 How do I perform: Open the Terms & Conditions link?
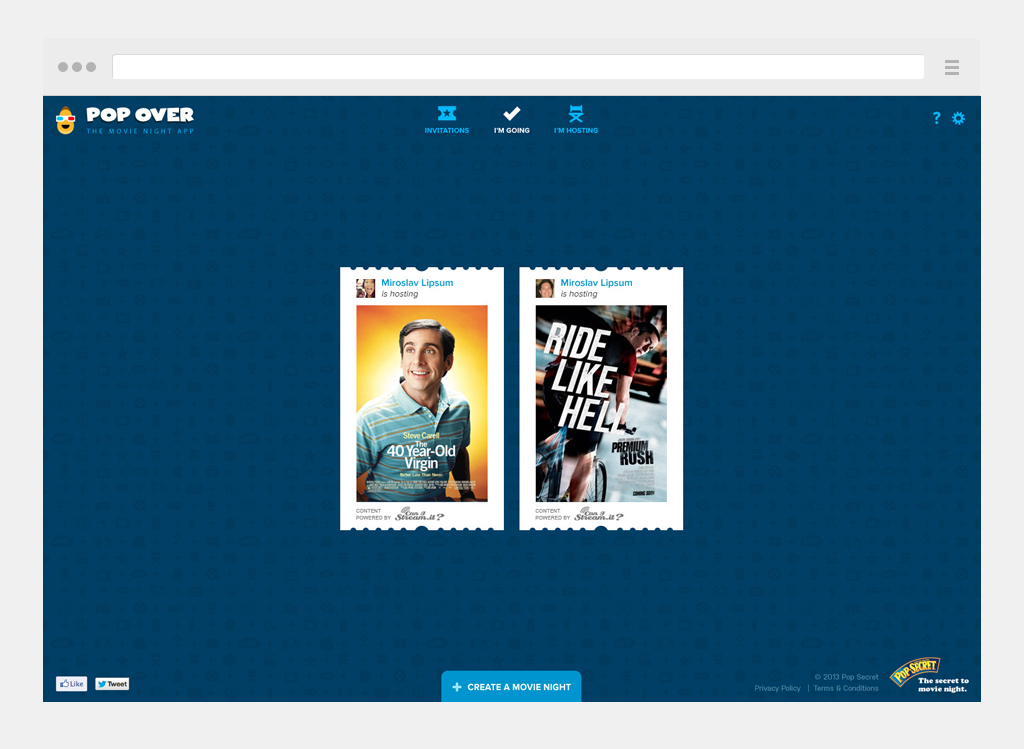tap(846, 688)
